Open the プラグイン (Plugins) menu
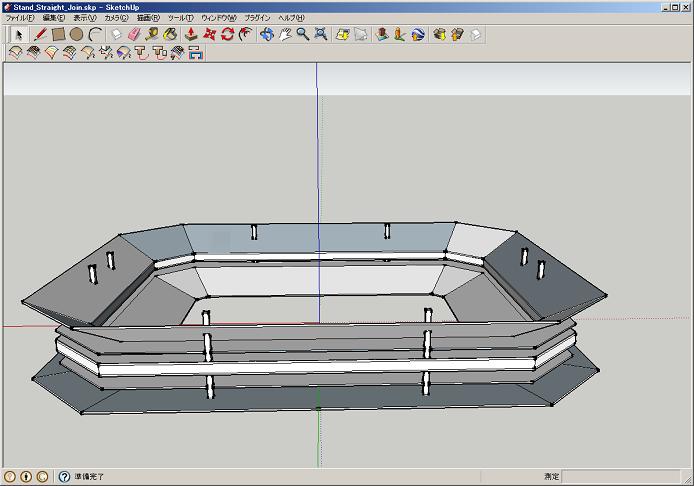Image resolution: width=694 pixels, height=486 pixels. point(257,18)
